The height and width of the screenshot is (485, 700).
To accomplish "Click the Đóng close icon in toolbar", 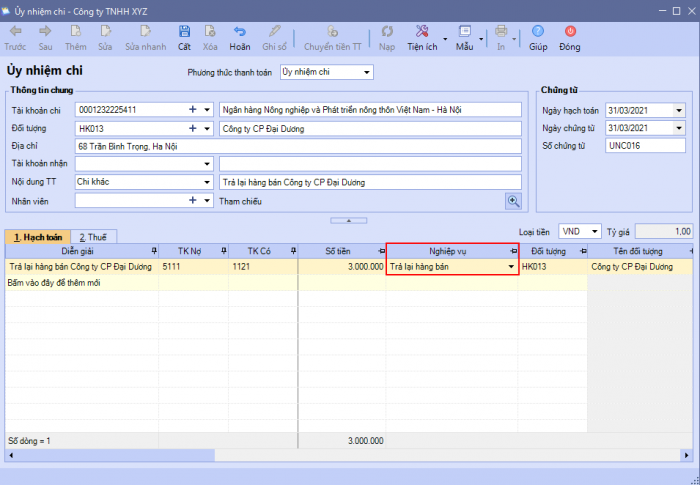I will (x=570, y=33).
